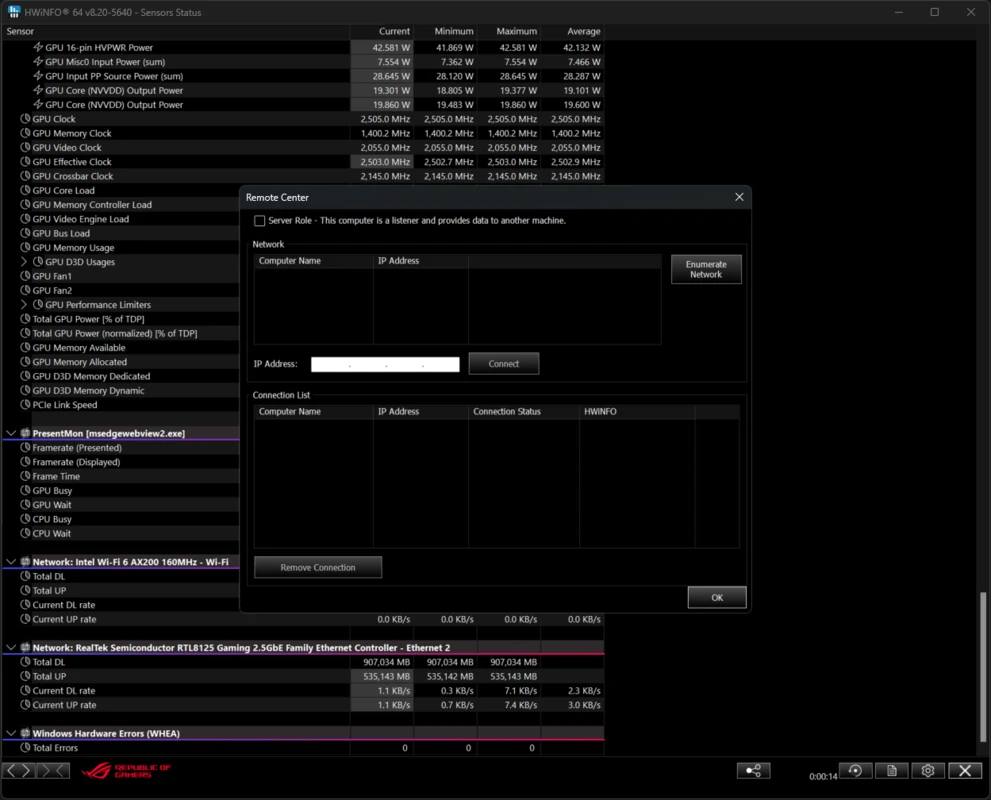The height and width of the screenshot is (800, 991).
Task: Click the X close-sensors button in bottom toolbar
Action: coord(965,770)
